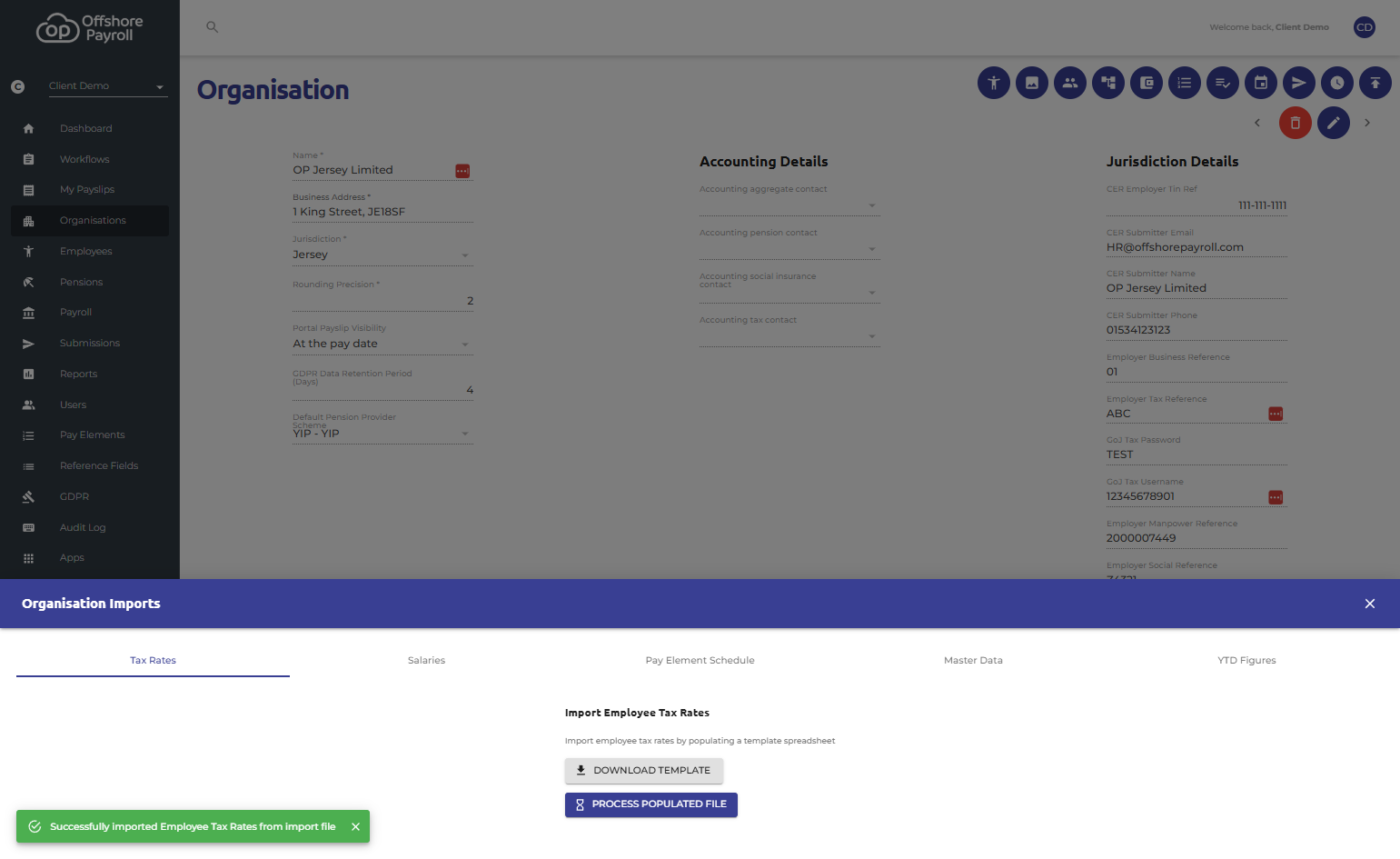Click the Download Template button
Screen dimensions: 1400x859
644,770
